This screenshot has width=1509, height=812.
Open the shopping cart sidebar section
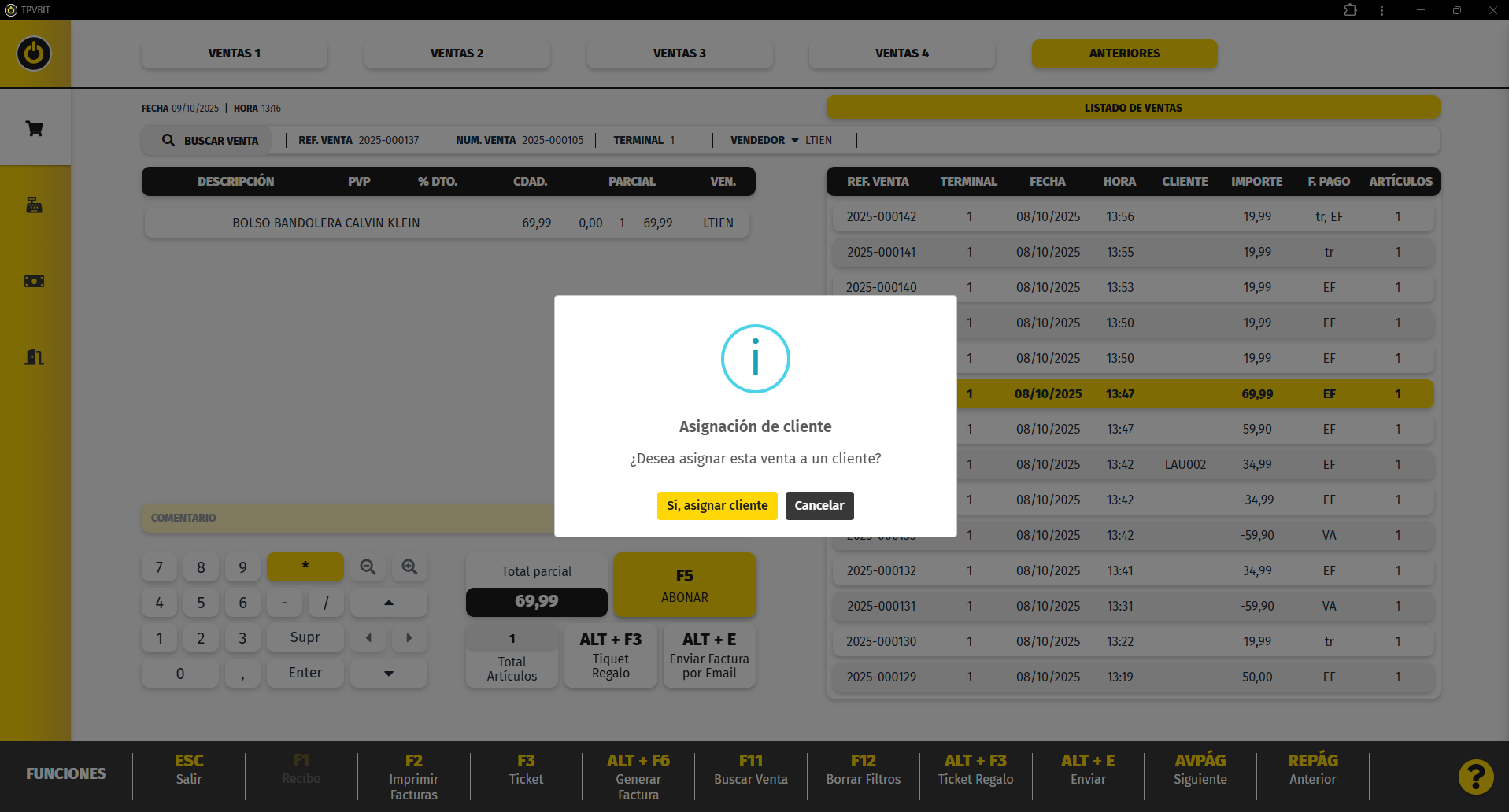click(x=35, y=128)
